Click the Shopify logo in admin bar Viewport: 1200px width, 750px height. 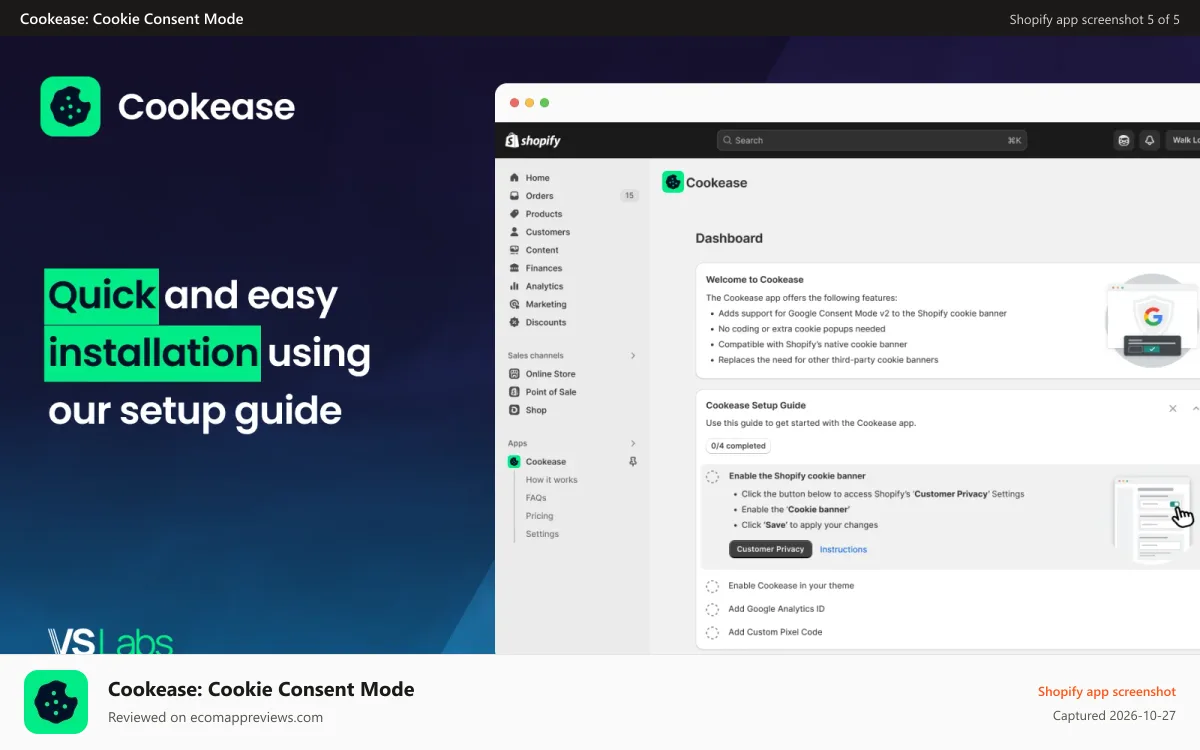click(533, 140)
